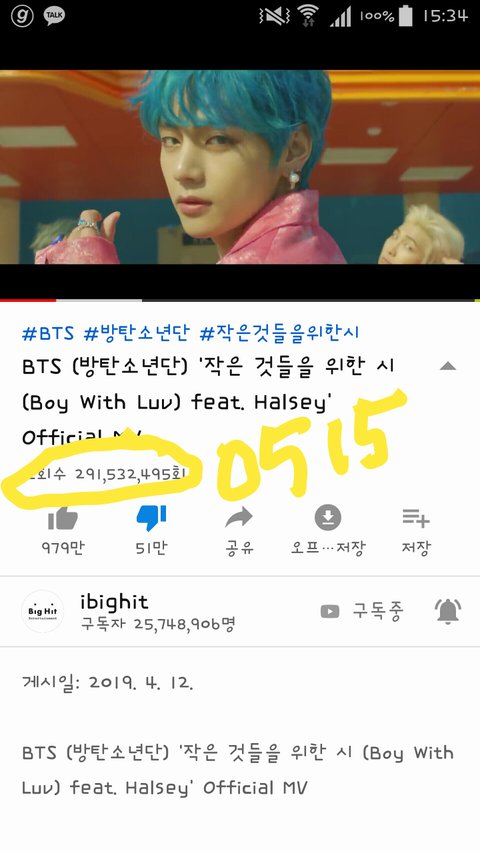The image size is (480, 853).
Task: Tap the offline download icon
Action: point(328,518)
